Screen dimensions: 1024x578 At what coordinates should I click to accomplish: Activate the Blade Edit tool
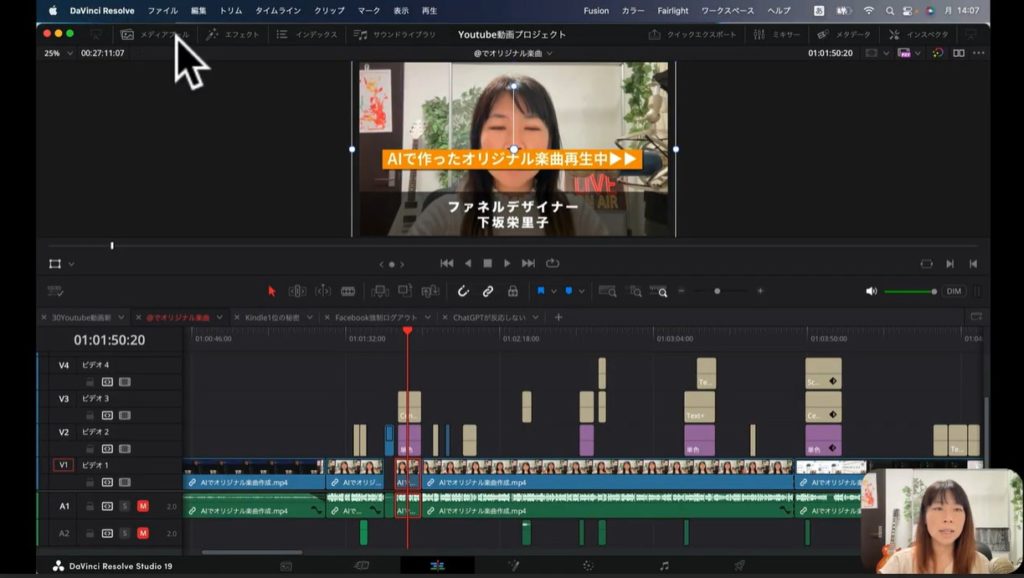[348, 291]
